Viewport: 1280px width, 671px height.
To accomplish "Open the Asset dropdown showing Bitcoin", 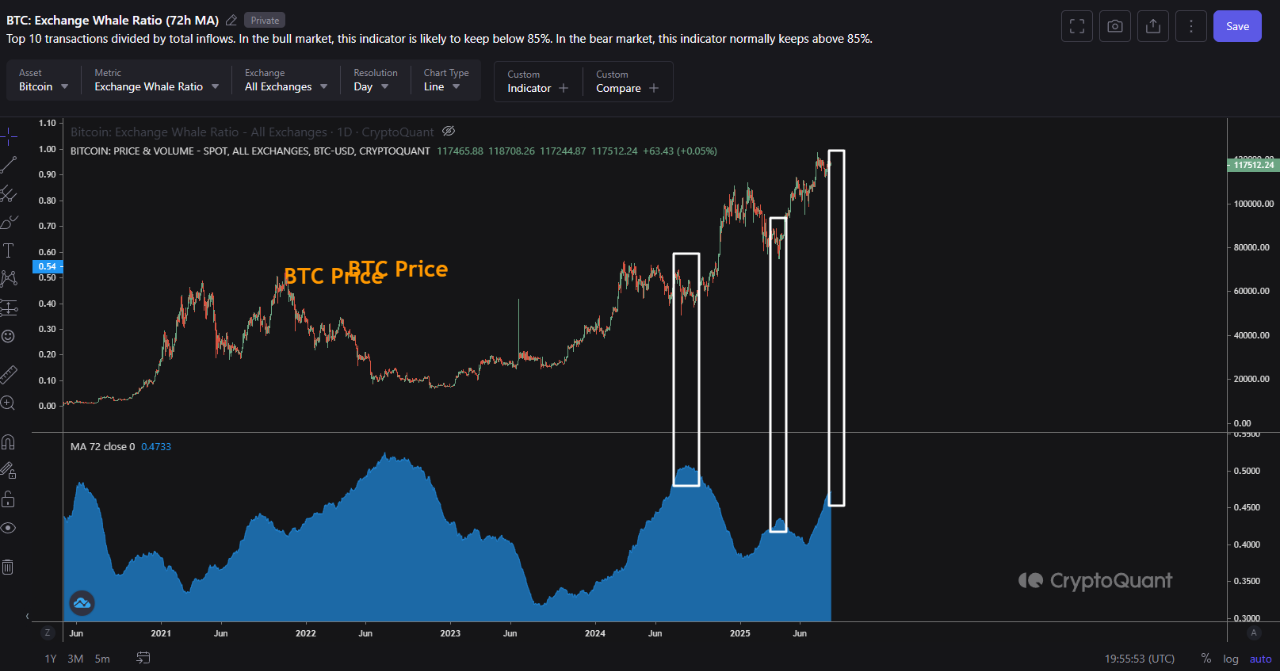I will click(x=40, y=86).
